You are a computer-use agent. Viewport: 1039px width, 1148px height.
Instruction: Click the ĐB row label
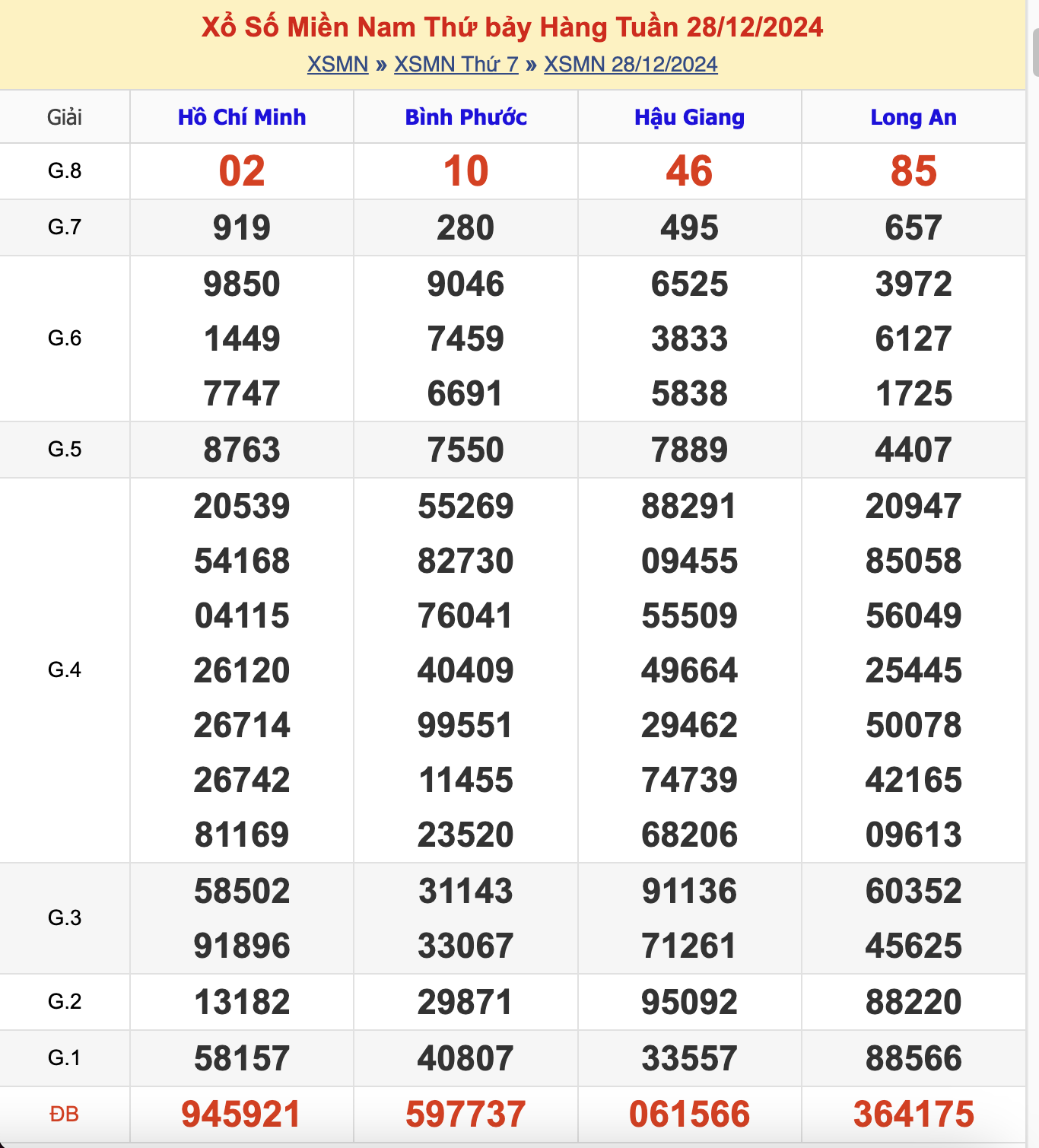pyautogui.click(x=65, y=1115)
